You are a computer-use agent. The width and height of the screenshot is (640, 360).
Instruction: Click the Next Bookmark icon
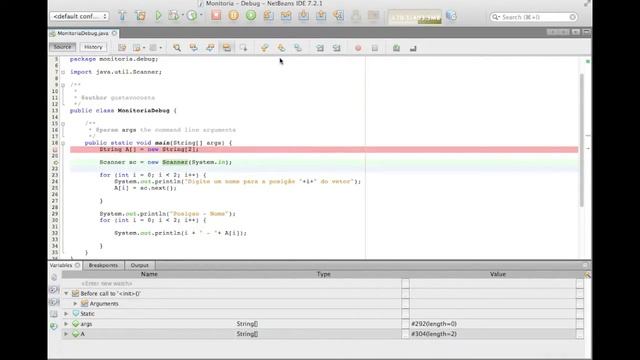coord(281,48)
